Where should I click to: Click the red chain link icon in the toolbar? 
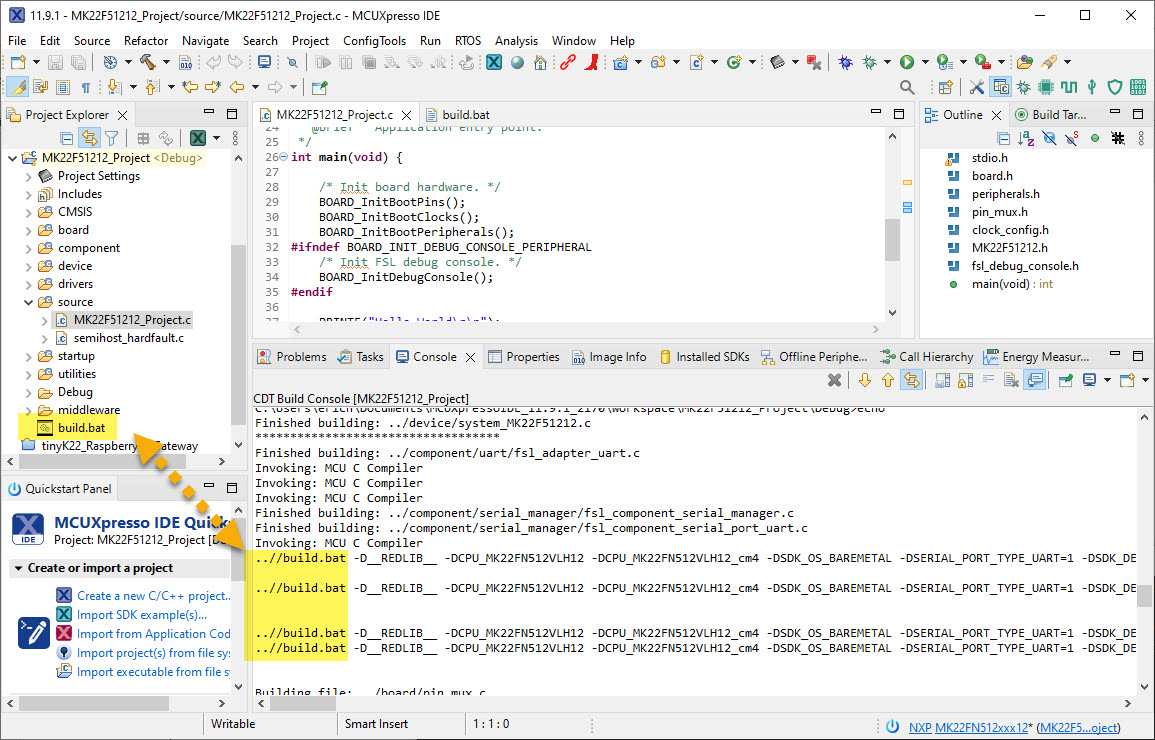[x=567, y=63]
